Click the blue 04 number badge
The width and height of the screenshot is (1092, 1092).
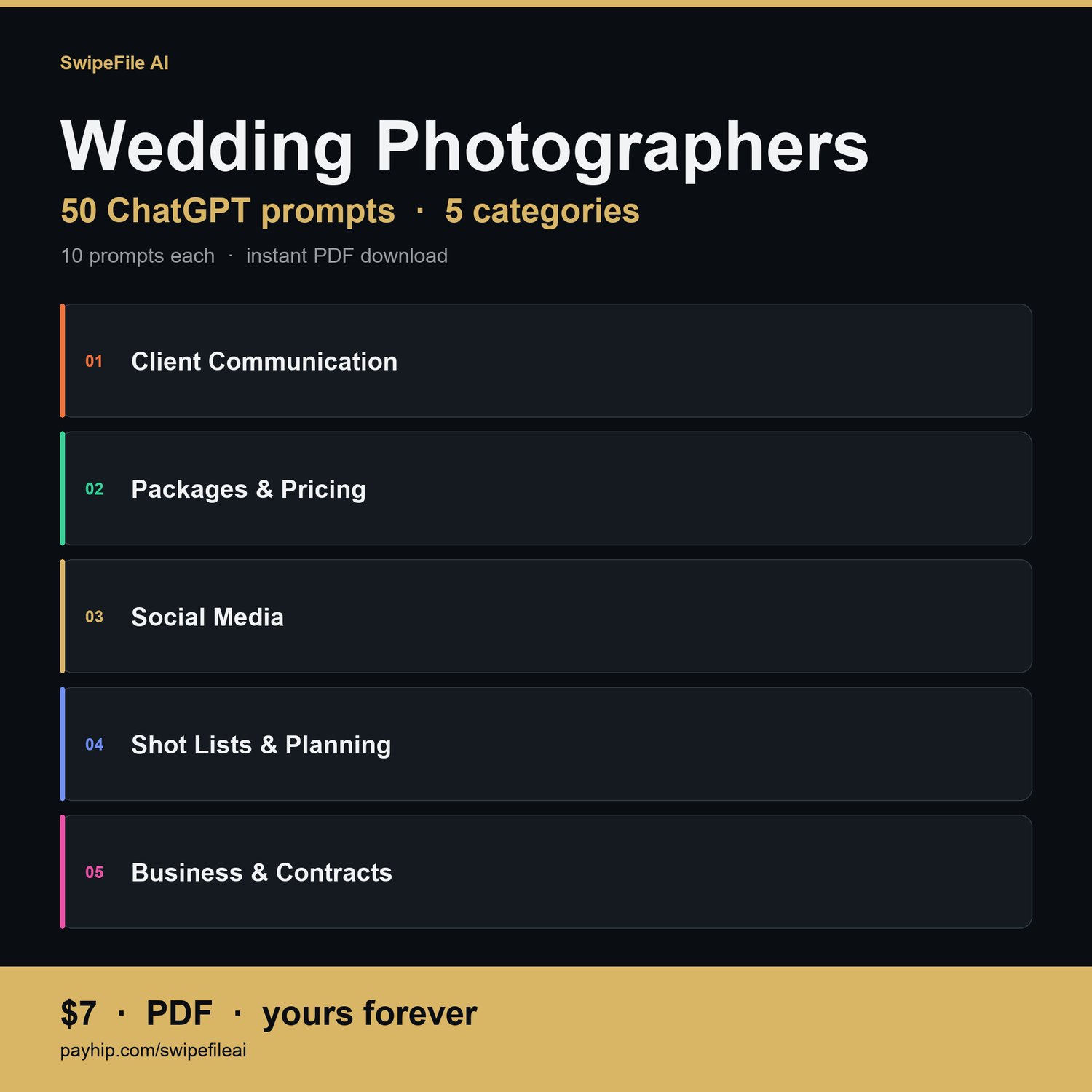coord(94,745)
